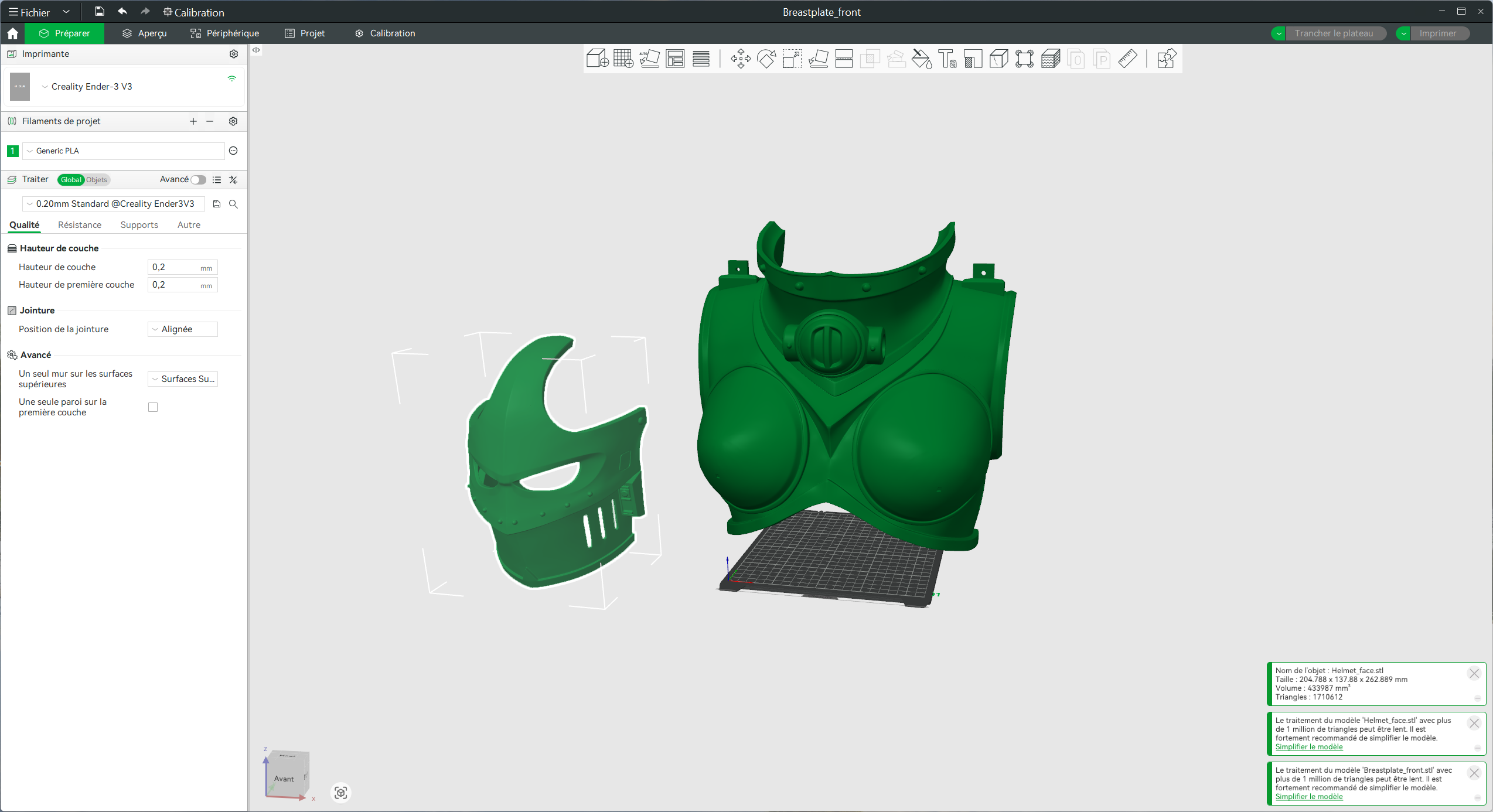Screen dimensions: 1493x812
Task: Enable single wall on first layer checkbox
Action: click(153, 407)
